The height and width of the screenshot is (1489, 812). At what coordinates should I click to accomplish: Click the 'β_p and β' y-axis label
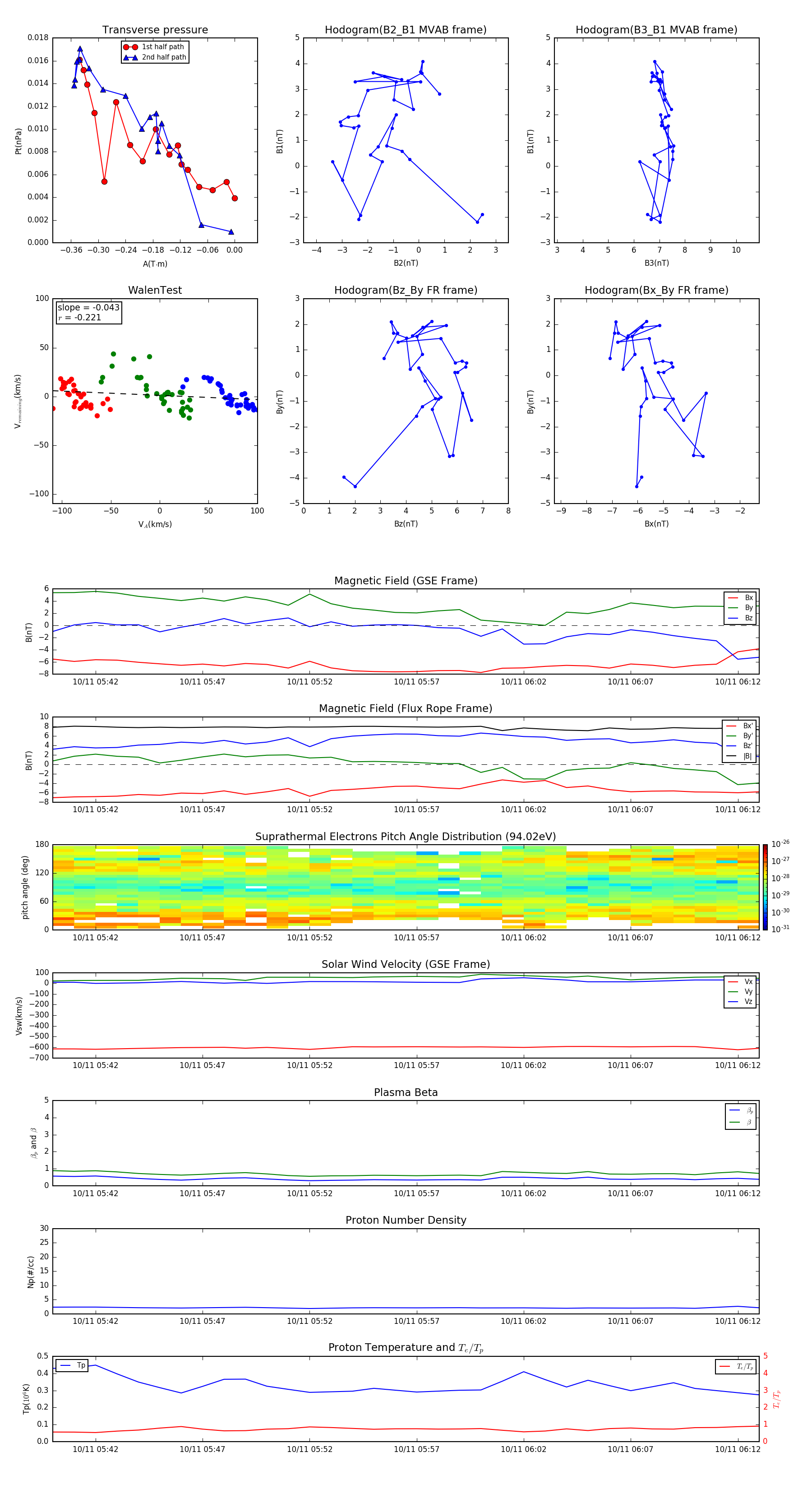tap(34, 1144)
